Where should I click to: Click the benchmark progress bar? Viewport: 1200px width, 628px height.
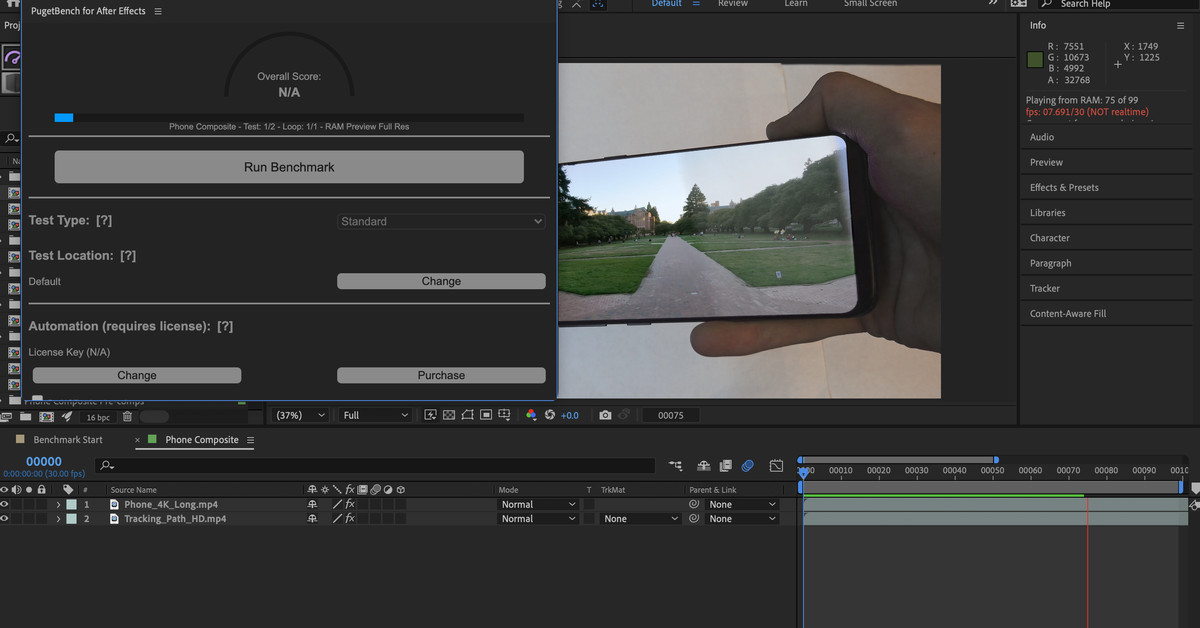pyautogui.click(x=289, y=117)
